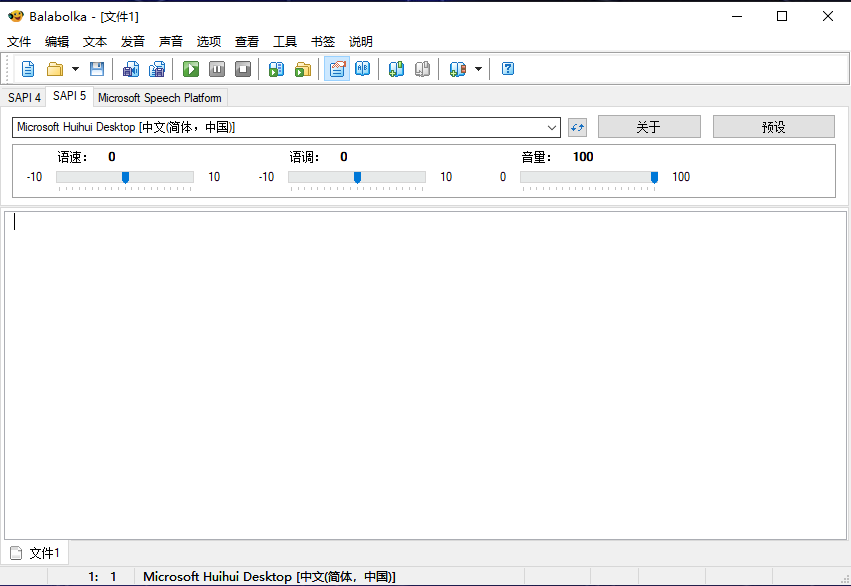Create a new document with the blank-page icon
The image size is (851, 586).
click(x=28, y=69)
